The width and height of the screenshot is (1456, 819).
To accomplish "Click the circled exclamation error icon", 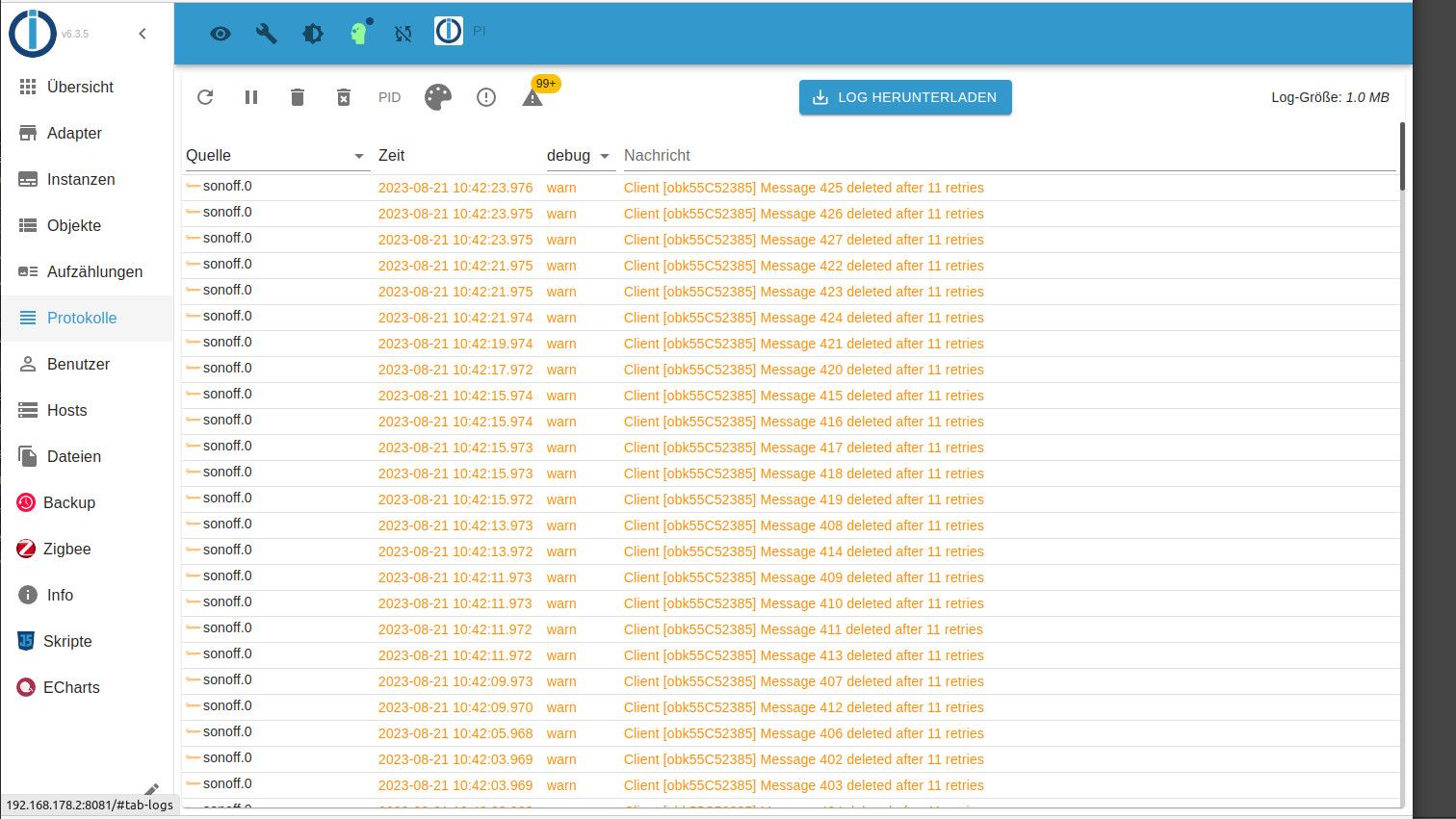I will [x=486, y=97].
